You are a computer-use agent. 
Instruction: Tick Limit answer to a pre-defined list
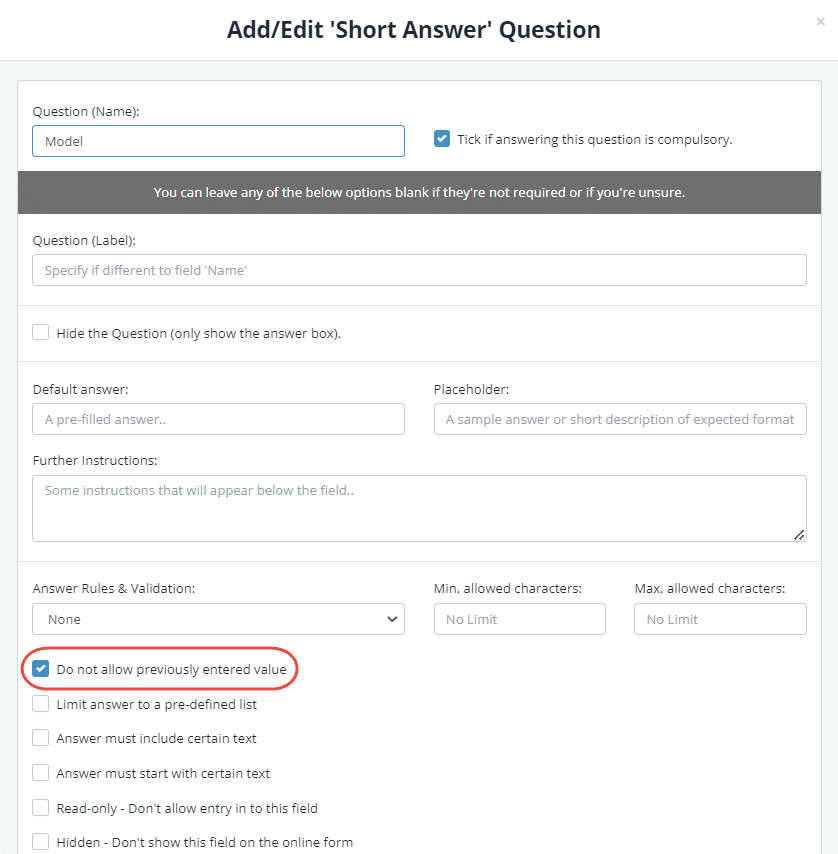[41, 704]
